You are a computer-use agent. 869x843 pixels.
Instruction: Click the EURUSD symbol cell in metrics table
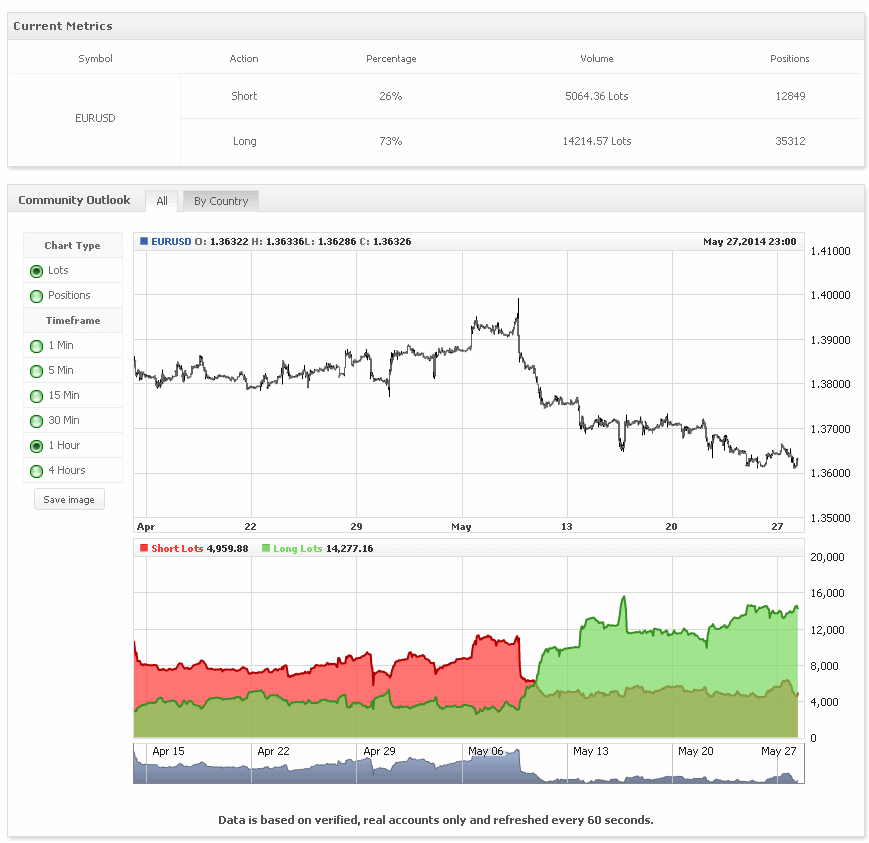click(95, 118)
